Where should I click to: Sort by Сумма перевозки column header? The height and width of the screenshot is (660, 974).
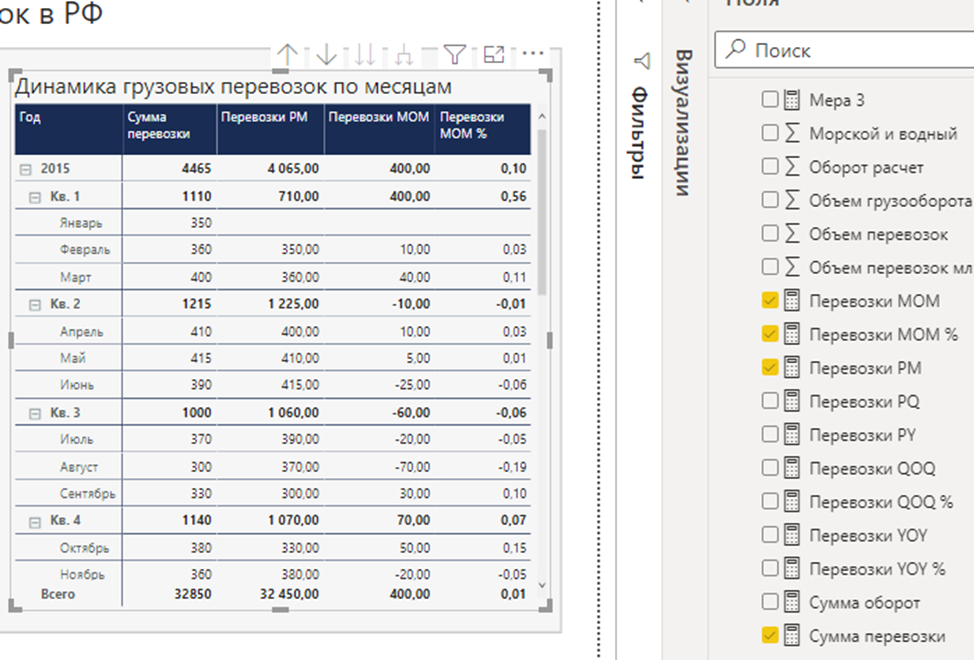(x=170, y=129)
